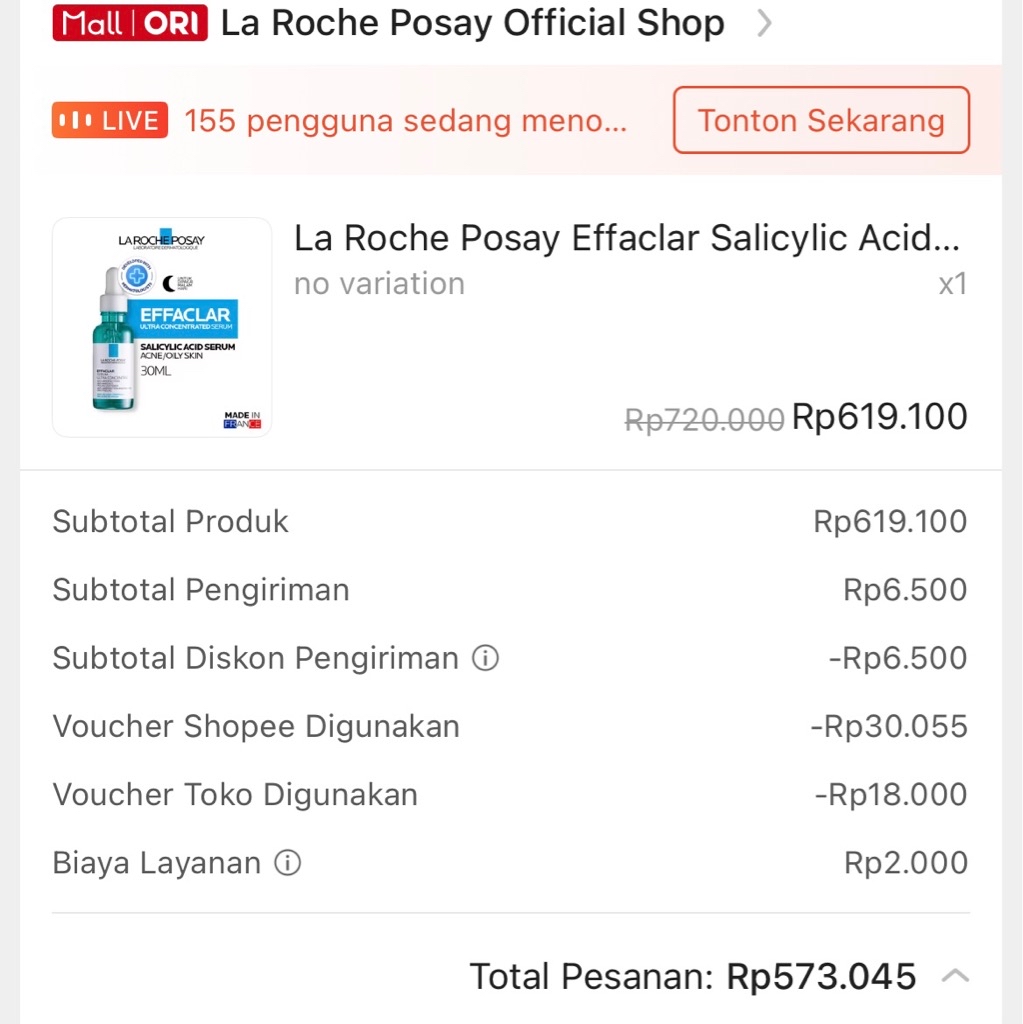Open the La Roche Posay Official Shop
This screenshot has height=1024, width=1023.
472,23
